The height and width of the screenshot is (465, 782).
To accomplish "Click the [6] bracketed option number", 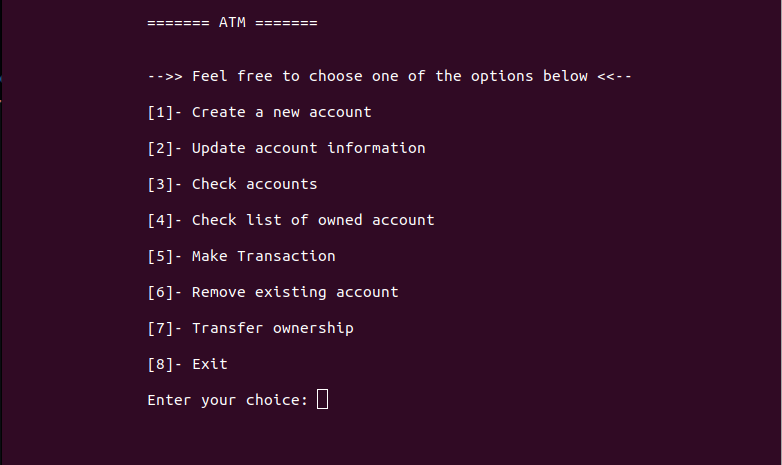I will (160, 292).
